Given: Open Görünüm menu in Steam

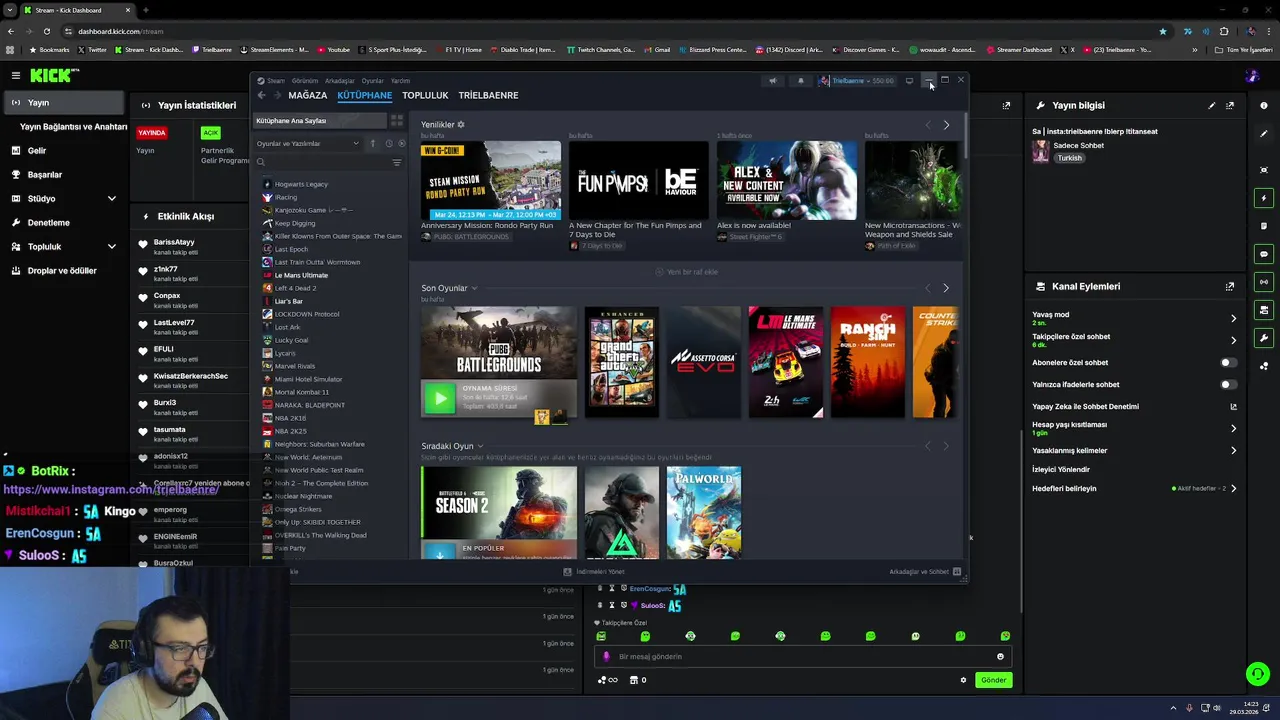Looking at the screenshot, I should [305, 81].
